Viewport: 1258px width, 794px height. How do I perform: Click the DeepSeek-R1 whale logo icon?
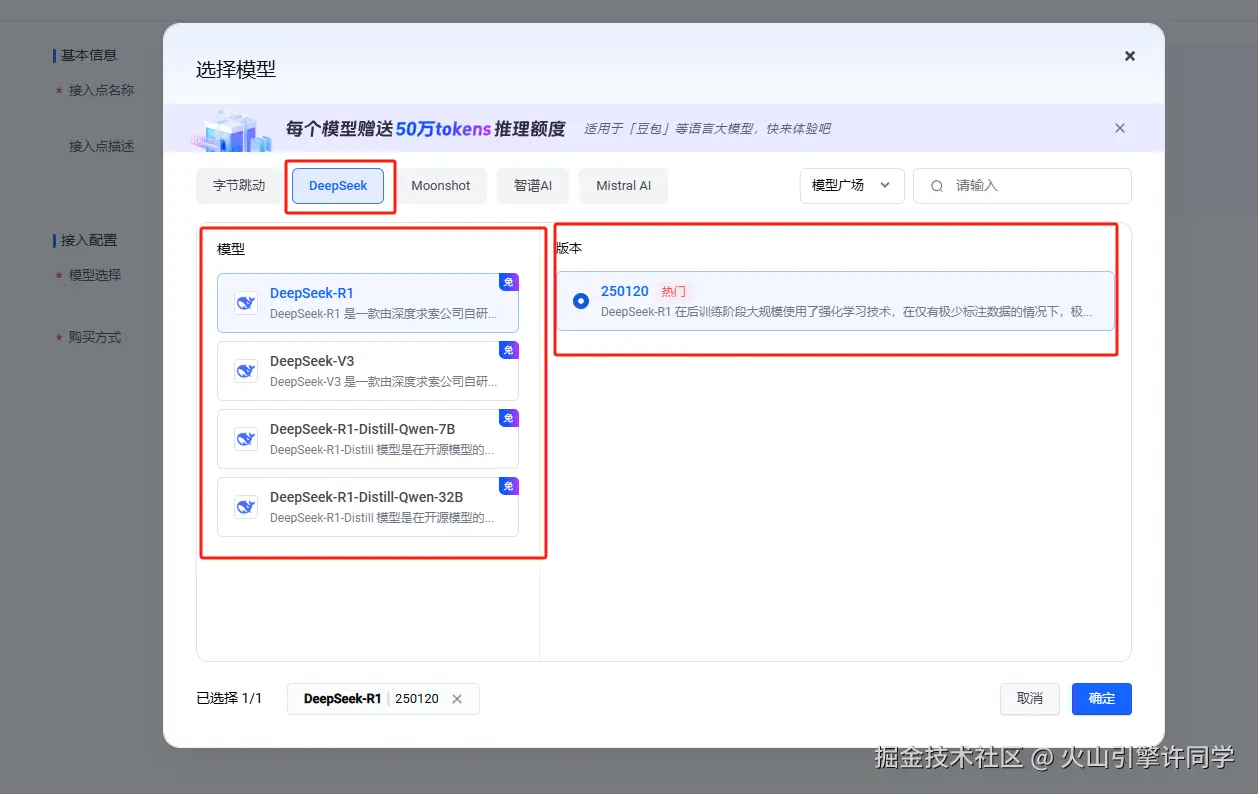click(x=246, y=303)
